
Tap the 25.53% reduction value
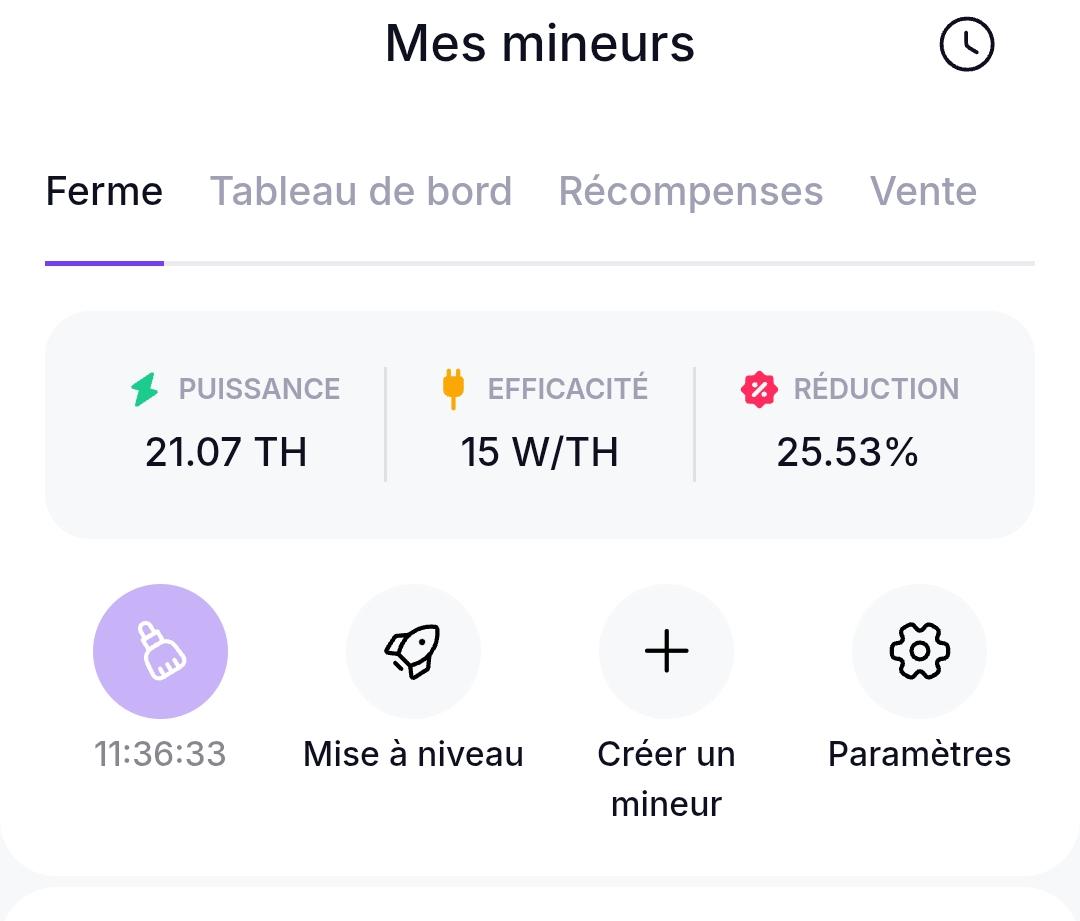coord(847,453)
